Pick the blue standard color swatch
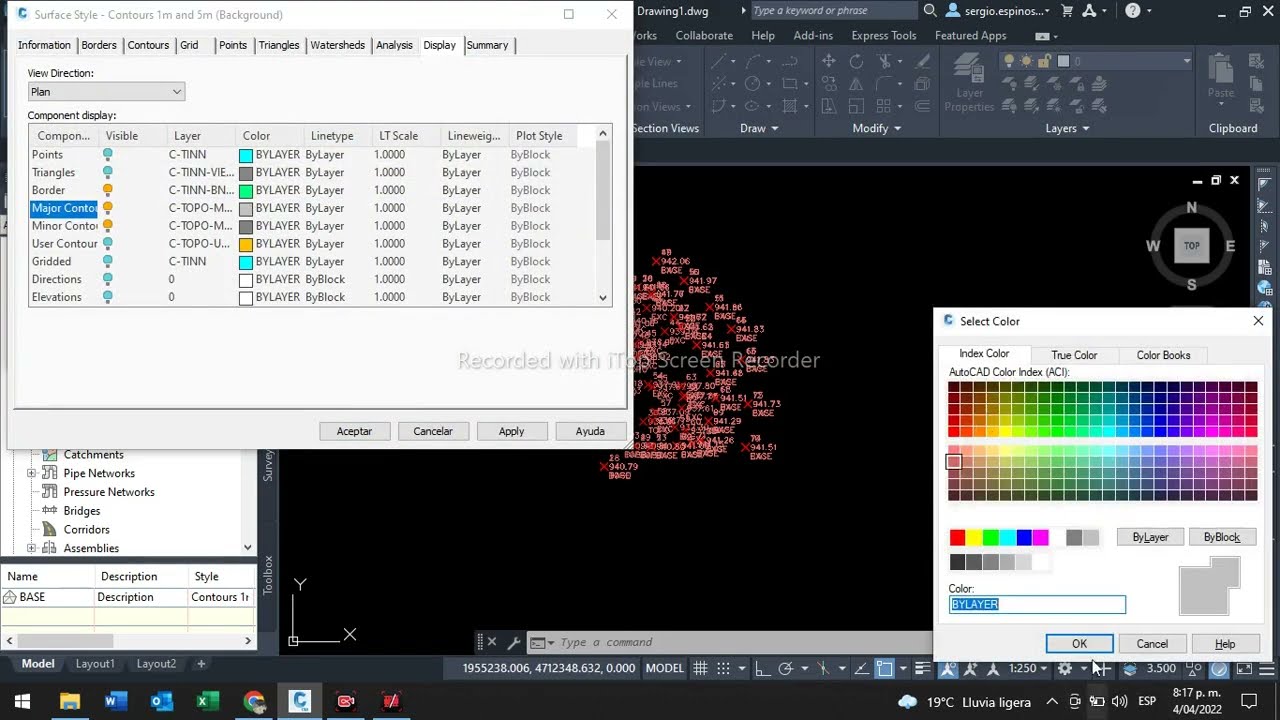 pos(1024,538)
